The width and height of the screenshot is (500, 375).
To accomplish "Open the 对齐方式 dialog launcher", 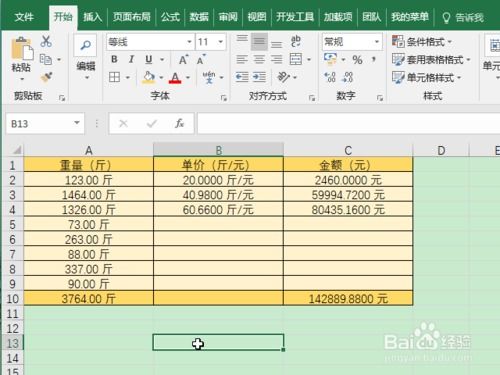I will pos(312,98).
